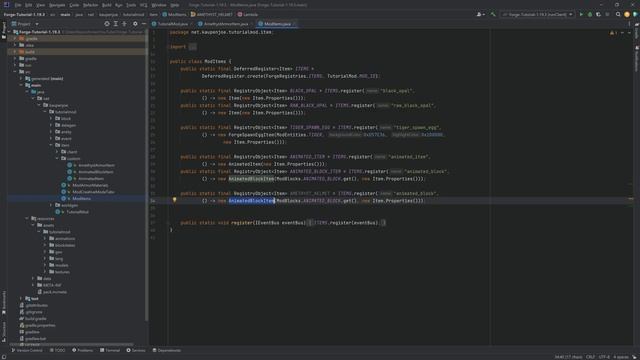Open Notifications side tool window
Image resolution: width=640 pixels, height=360 pixels.
(x=636, y=58)
